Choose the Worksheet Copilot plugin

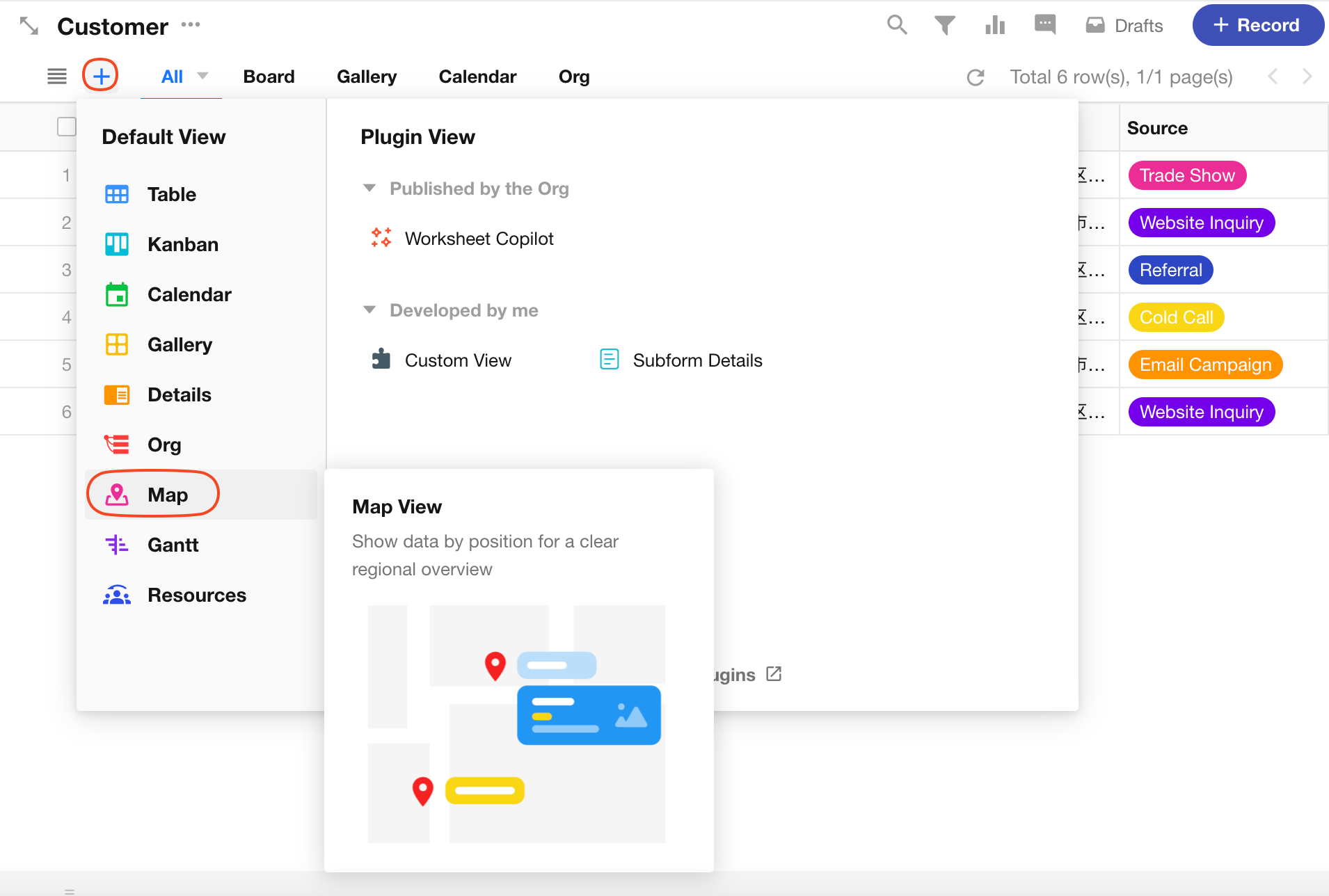479,239
